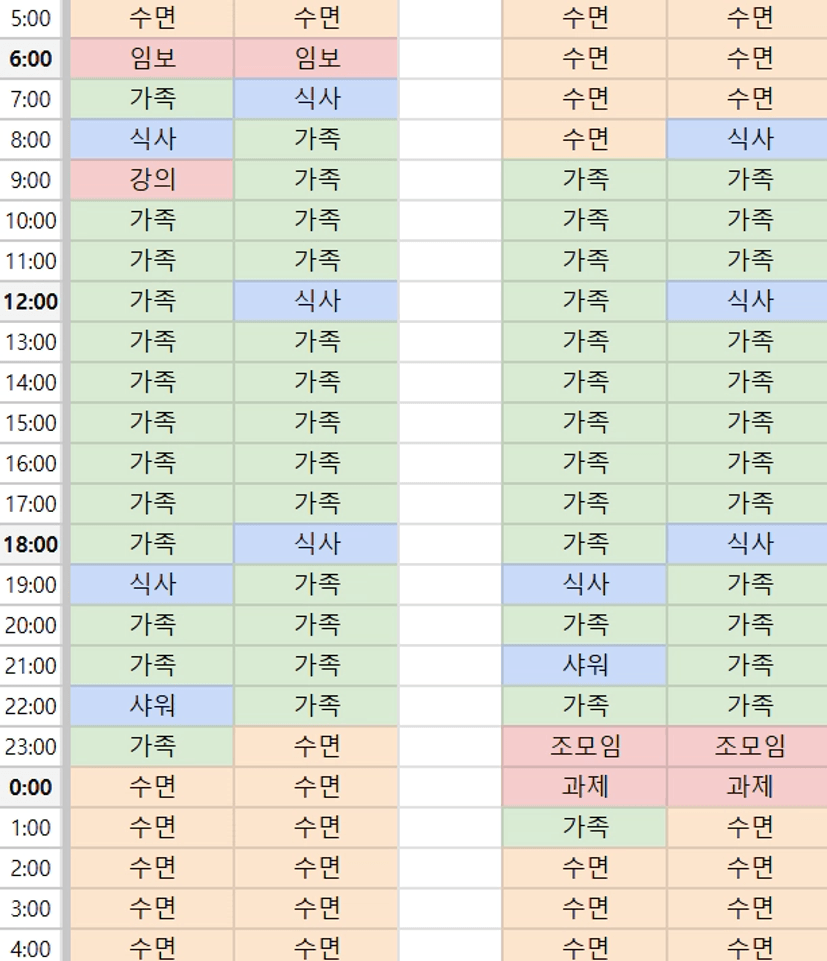The image size is (827, 961).
Task: Select the last-column 식사 cell at 12:00
Action: pyautogui.click(x=747, y=302)
